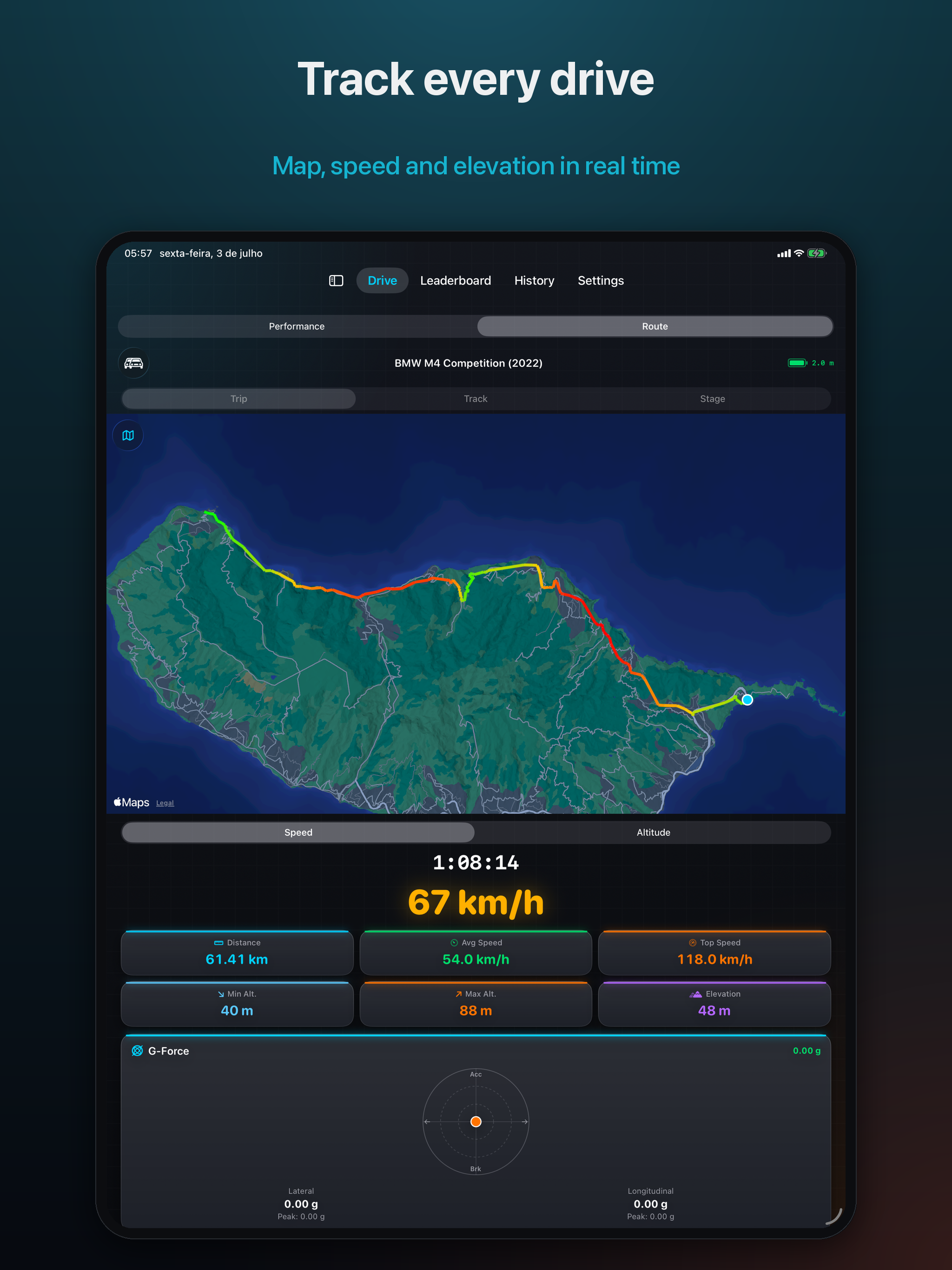Open the Top Speed 118.0 km/h card
This screenshot has height=1270, width=952.
pos(714,952)
